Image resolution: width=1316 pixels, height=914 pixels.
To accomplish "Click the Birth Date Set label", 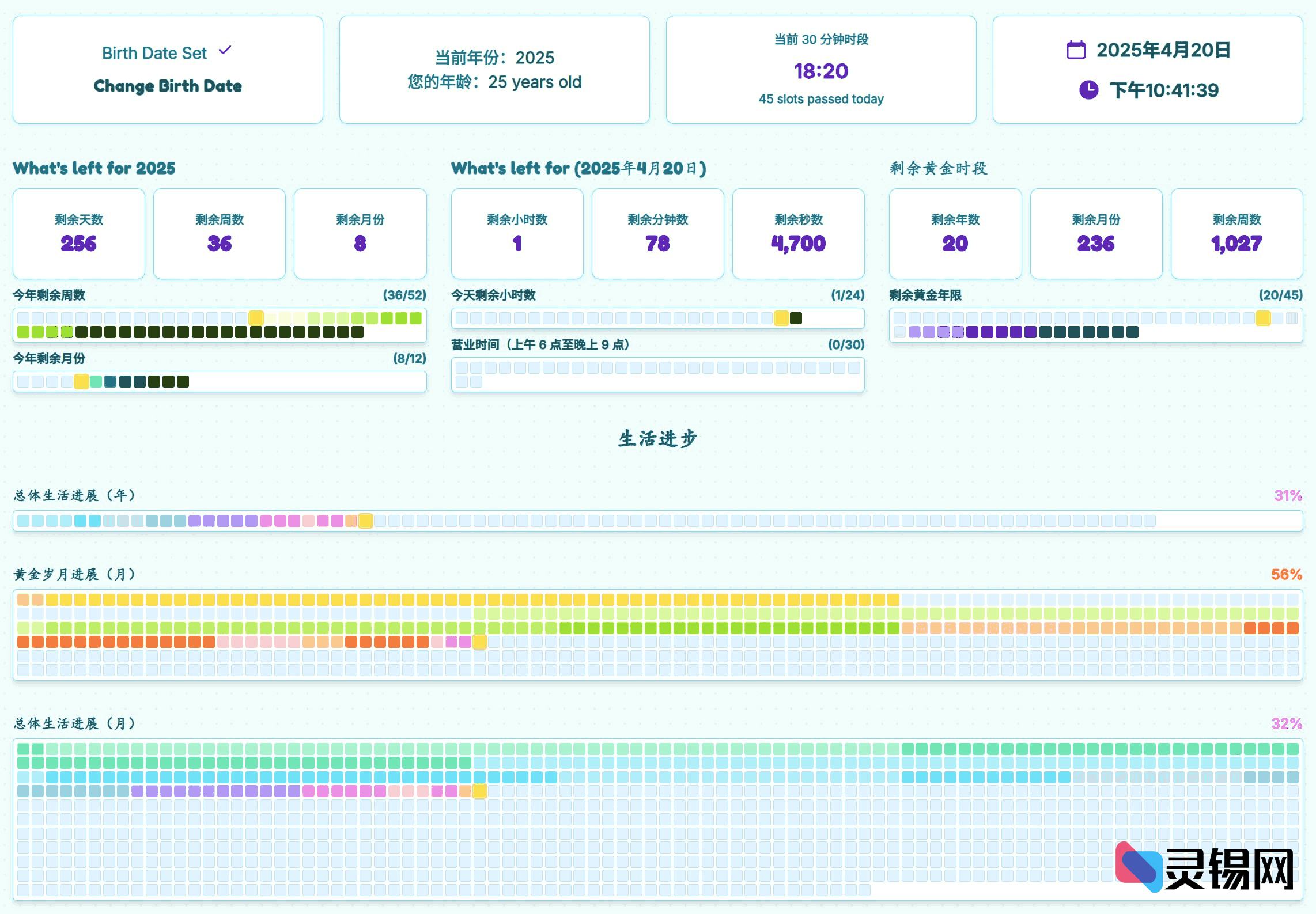I will [154, 53].
